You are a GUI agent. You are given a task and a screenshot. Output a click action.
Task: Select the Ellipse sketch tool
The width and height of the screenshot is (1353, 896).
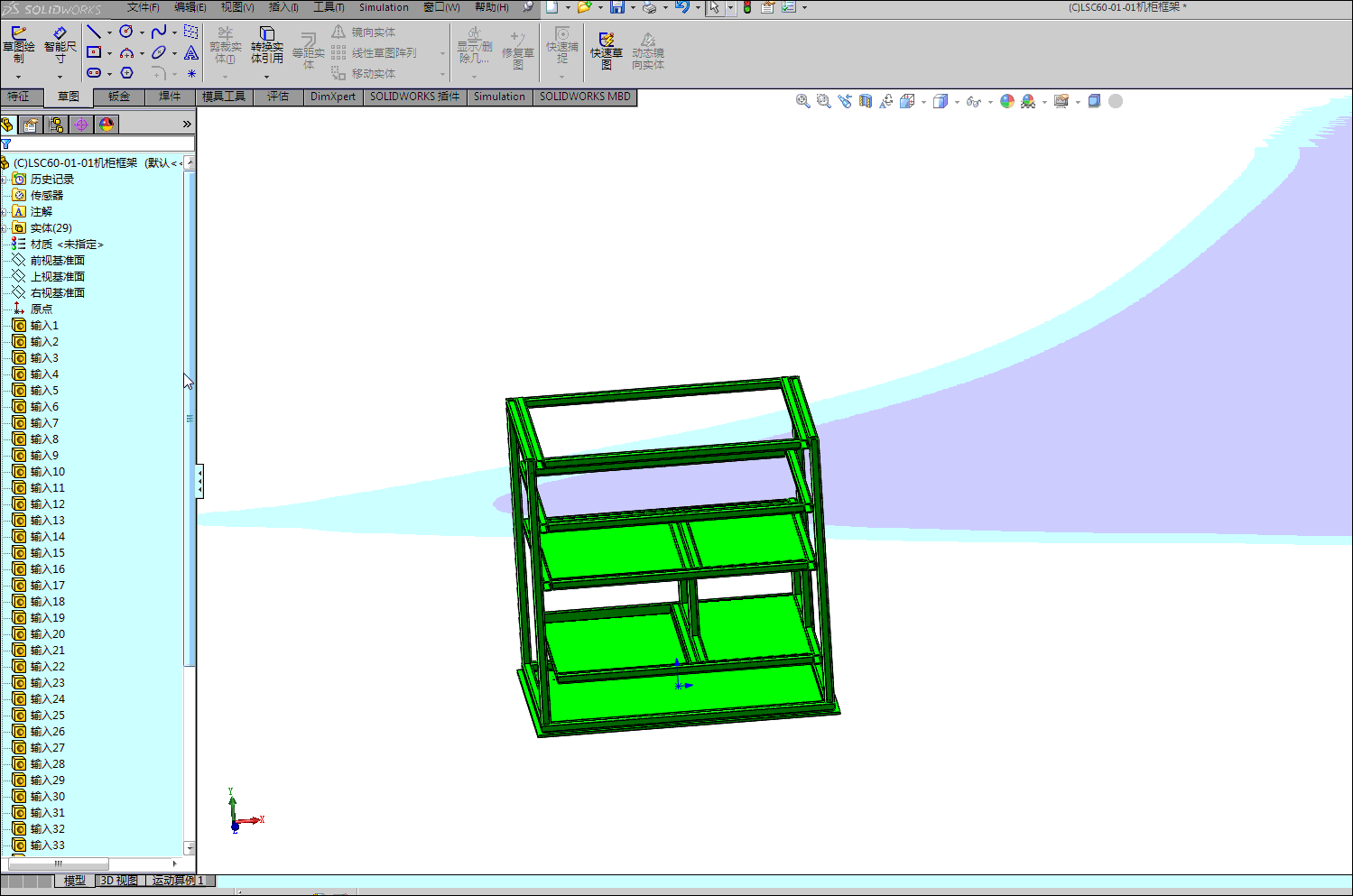click(159, 52)
